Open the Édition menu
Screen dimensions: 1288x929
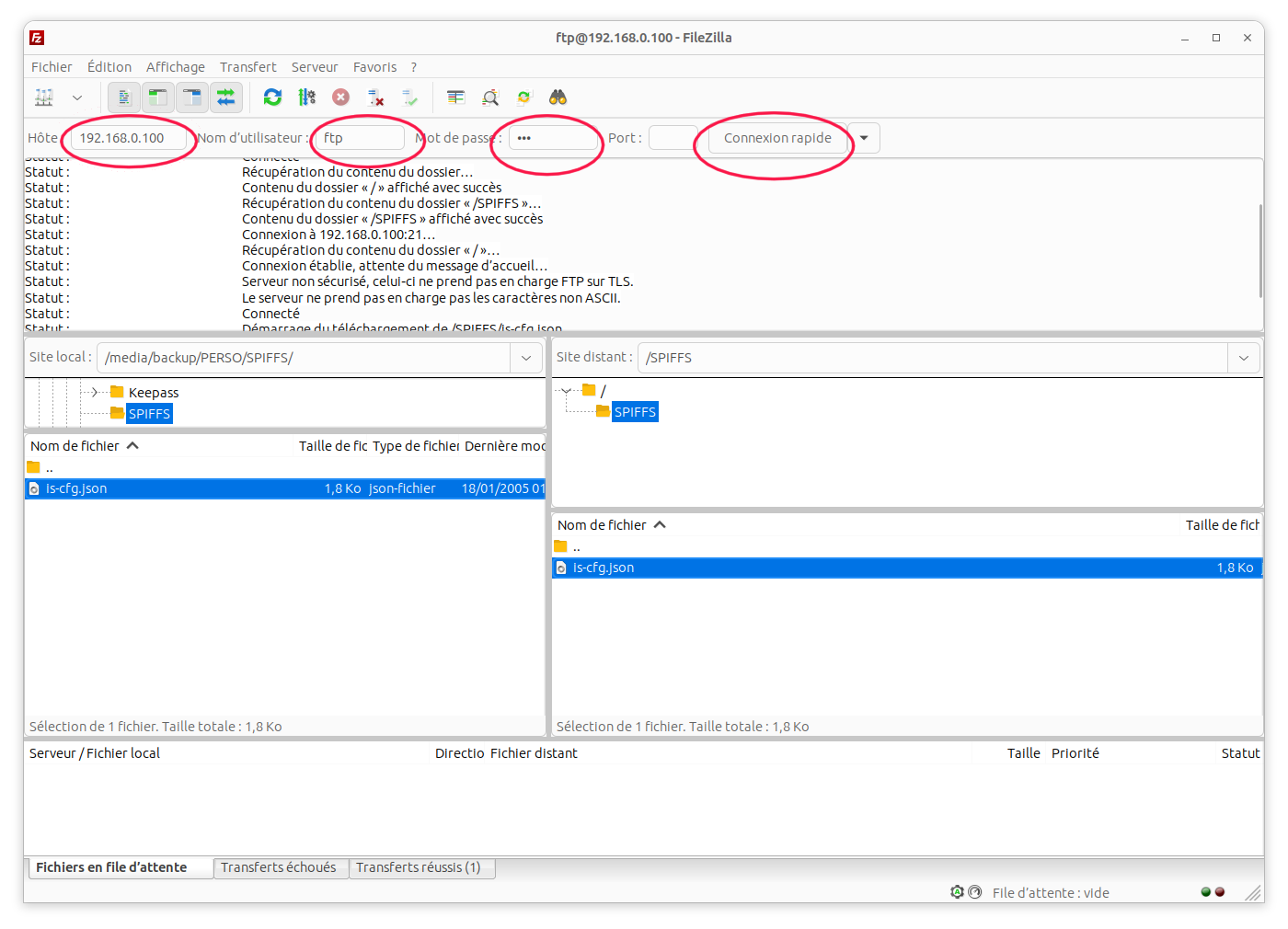coord(109,67)
